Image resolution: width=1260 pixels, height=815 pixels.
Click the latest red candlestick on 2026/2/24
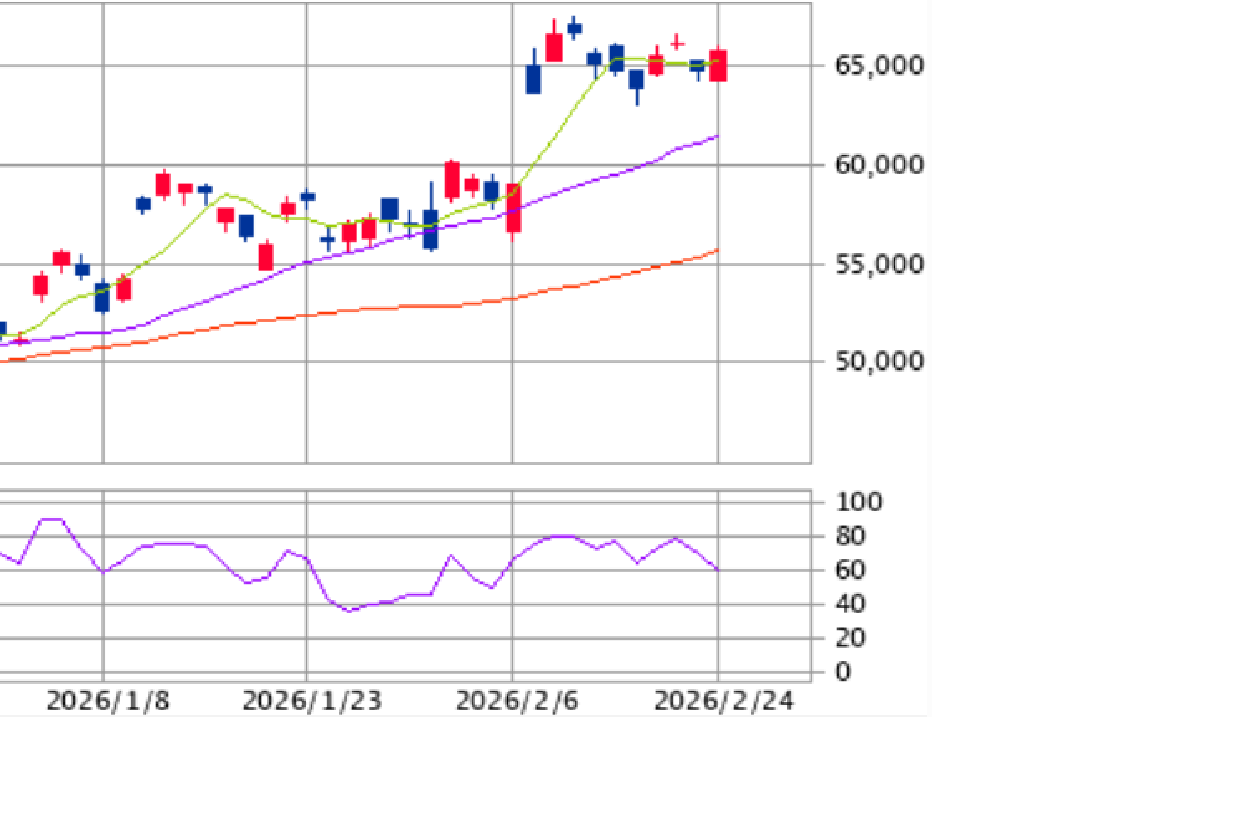coord(718,66)
